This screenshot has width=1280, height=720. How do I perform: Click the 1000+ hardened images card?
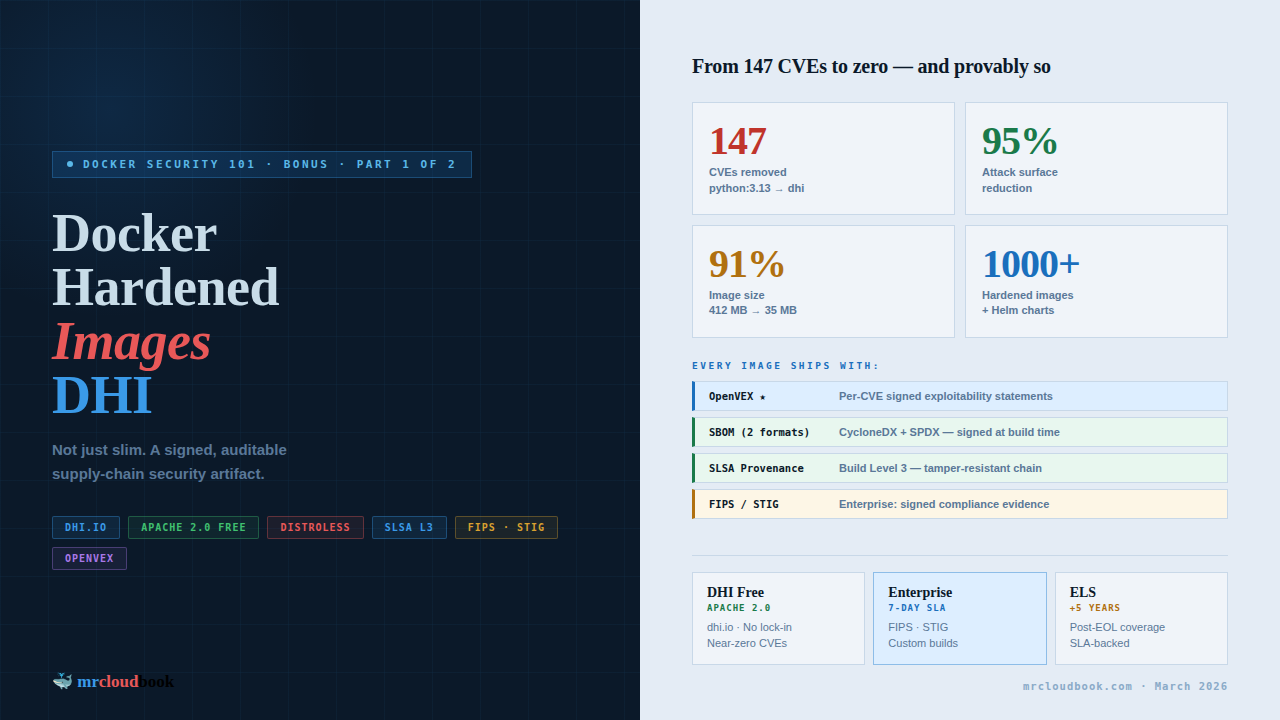(1096, 281)
